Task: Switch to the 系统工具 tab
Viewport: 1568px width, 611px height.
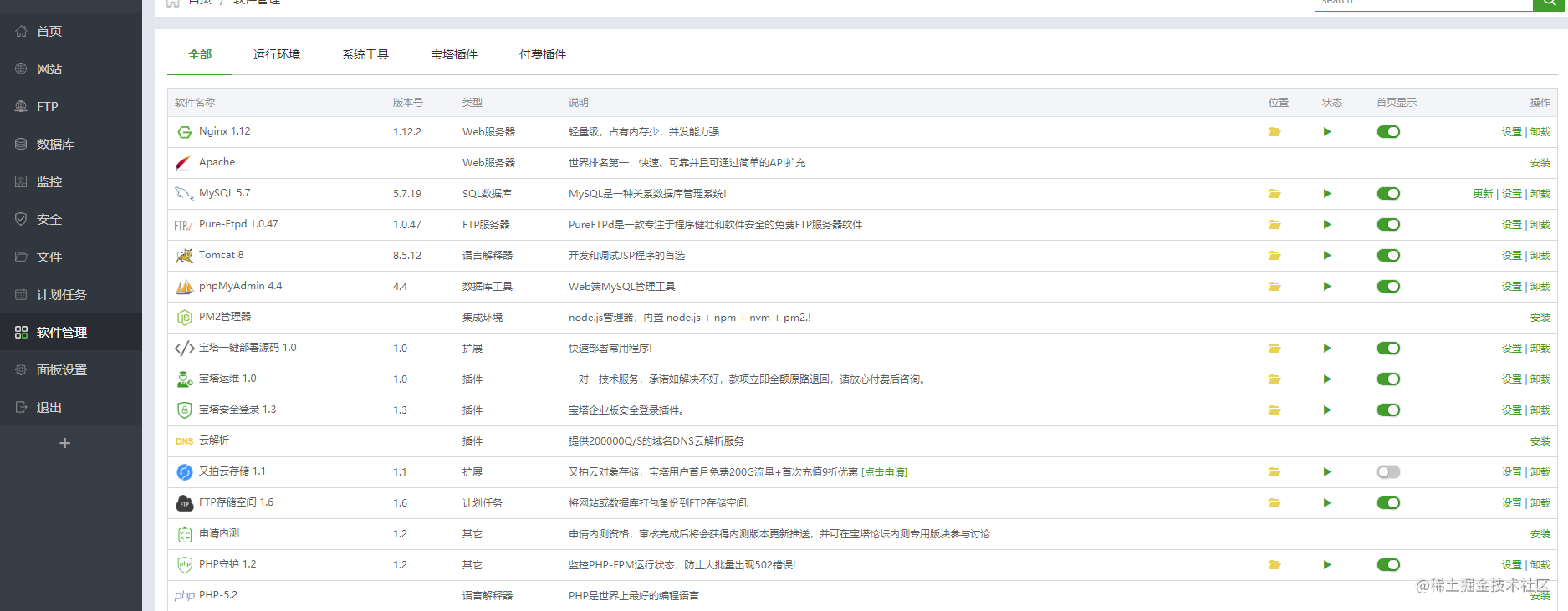Action: [365, 54]
